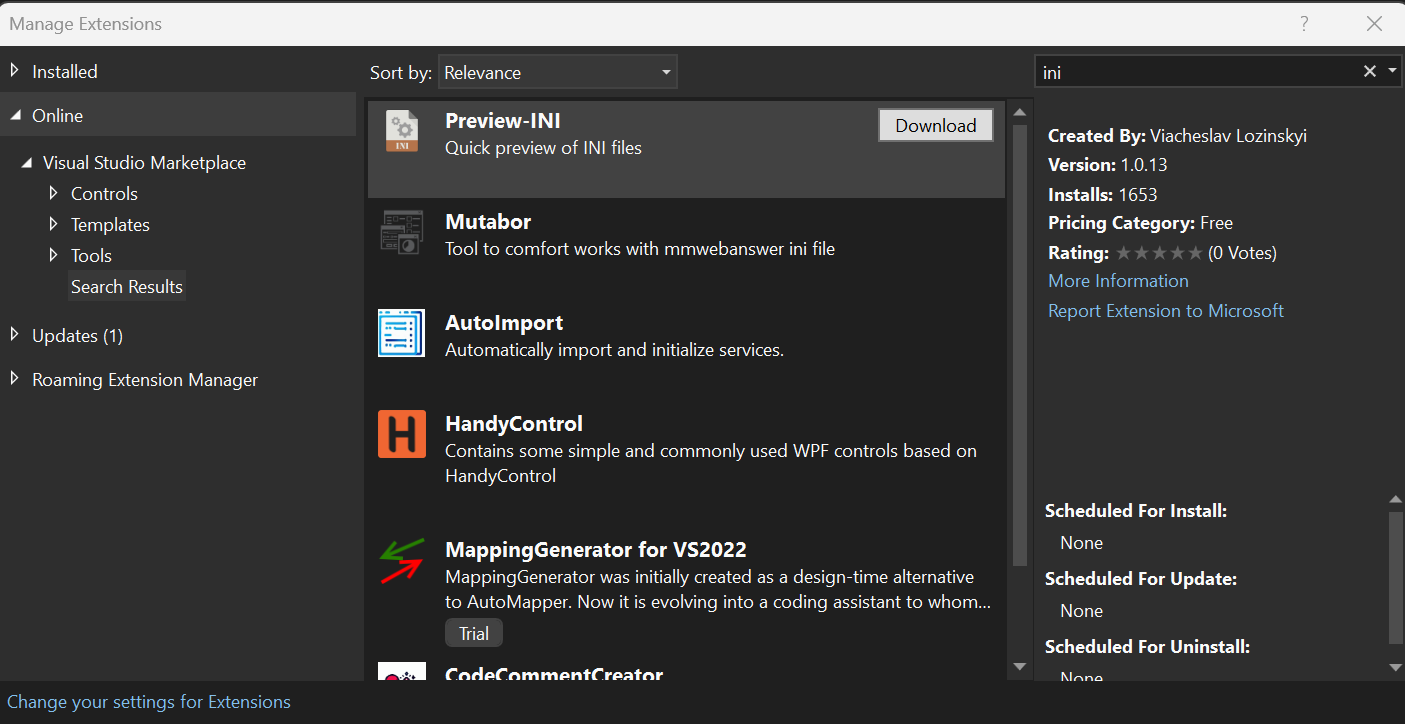The width and height of the screenshot is (1405, 724).
Task: Expand the Templates node
Action: coord(54,224)
